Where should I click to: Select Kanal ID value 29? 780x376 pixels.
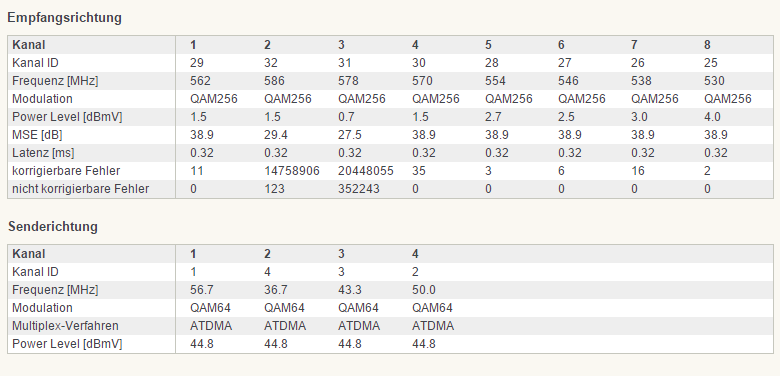(197, 63)
